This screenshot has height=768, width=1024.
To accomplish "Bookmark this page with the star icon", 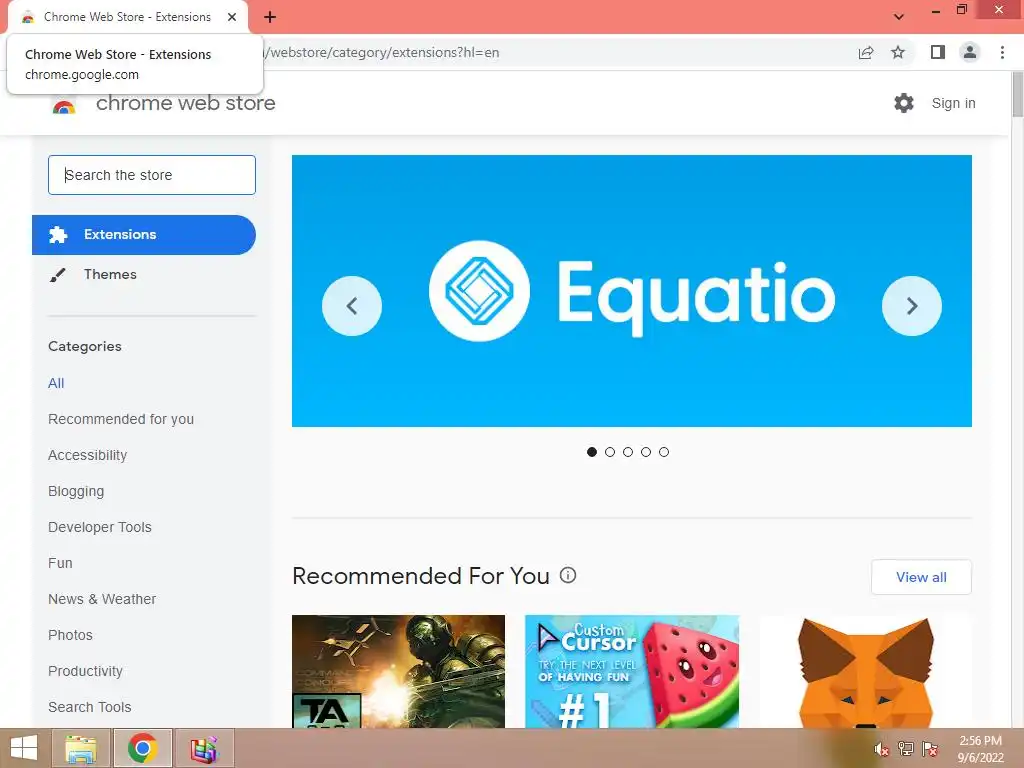I will click(898, 52).
